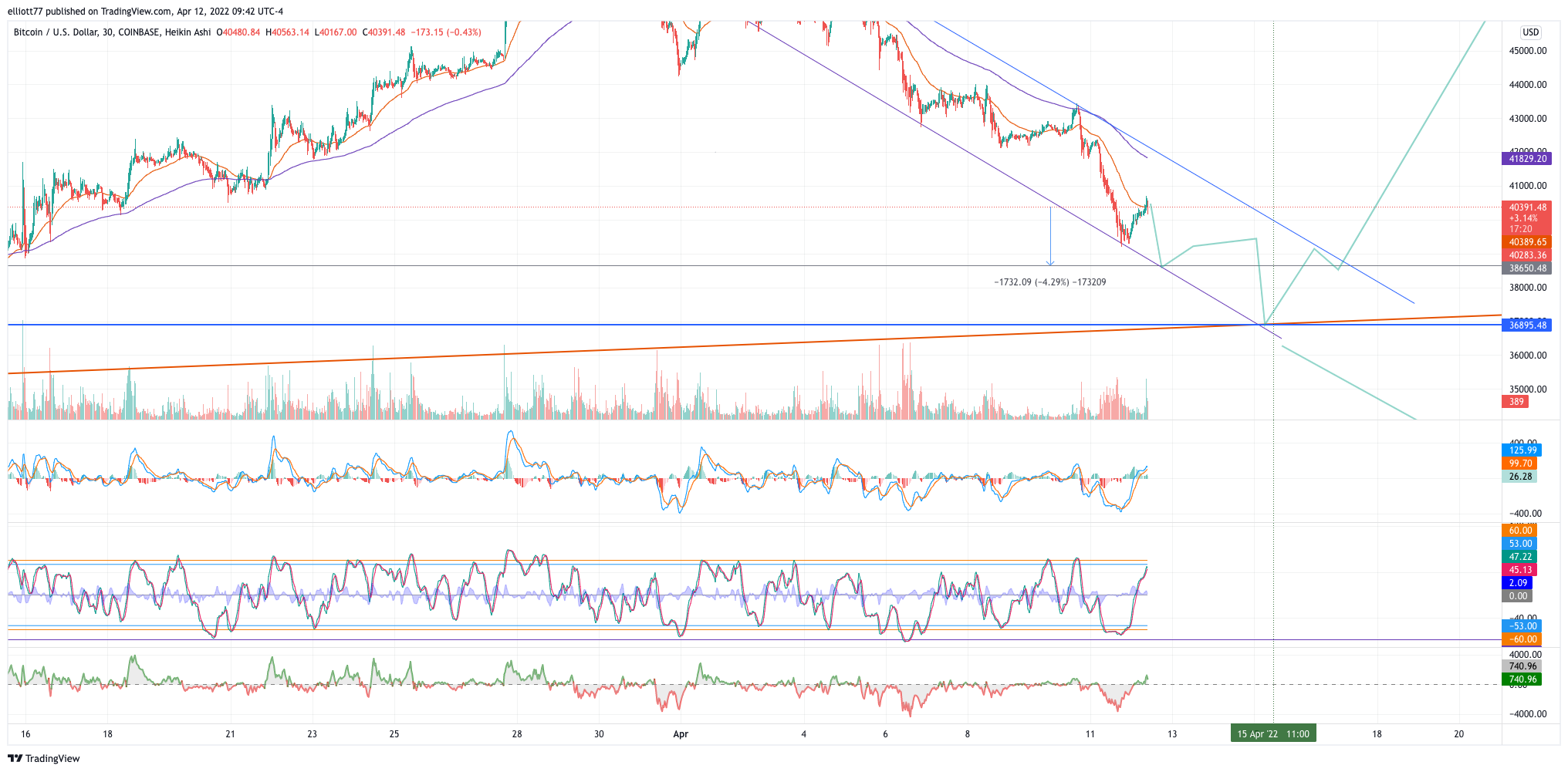
Task: Click the 15 Apr '22 11:00 time marker
Action: pos(1272,734)
